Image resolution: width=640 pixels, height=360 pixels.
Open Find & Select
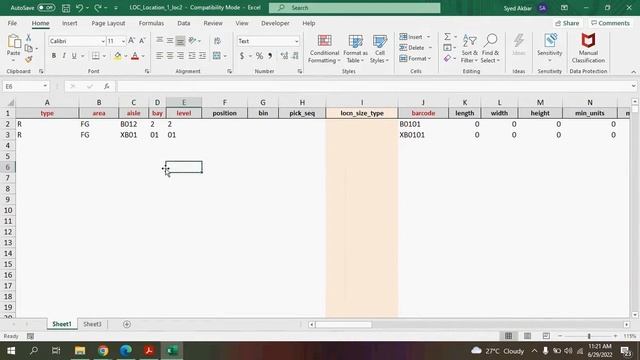[x=490, y=49]
